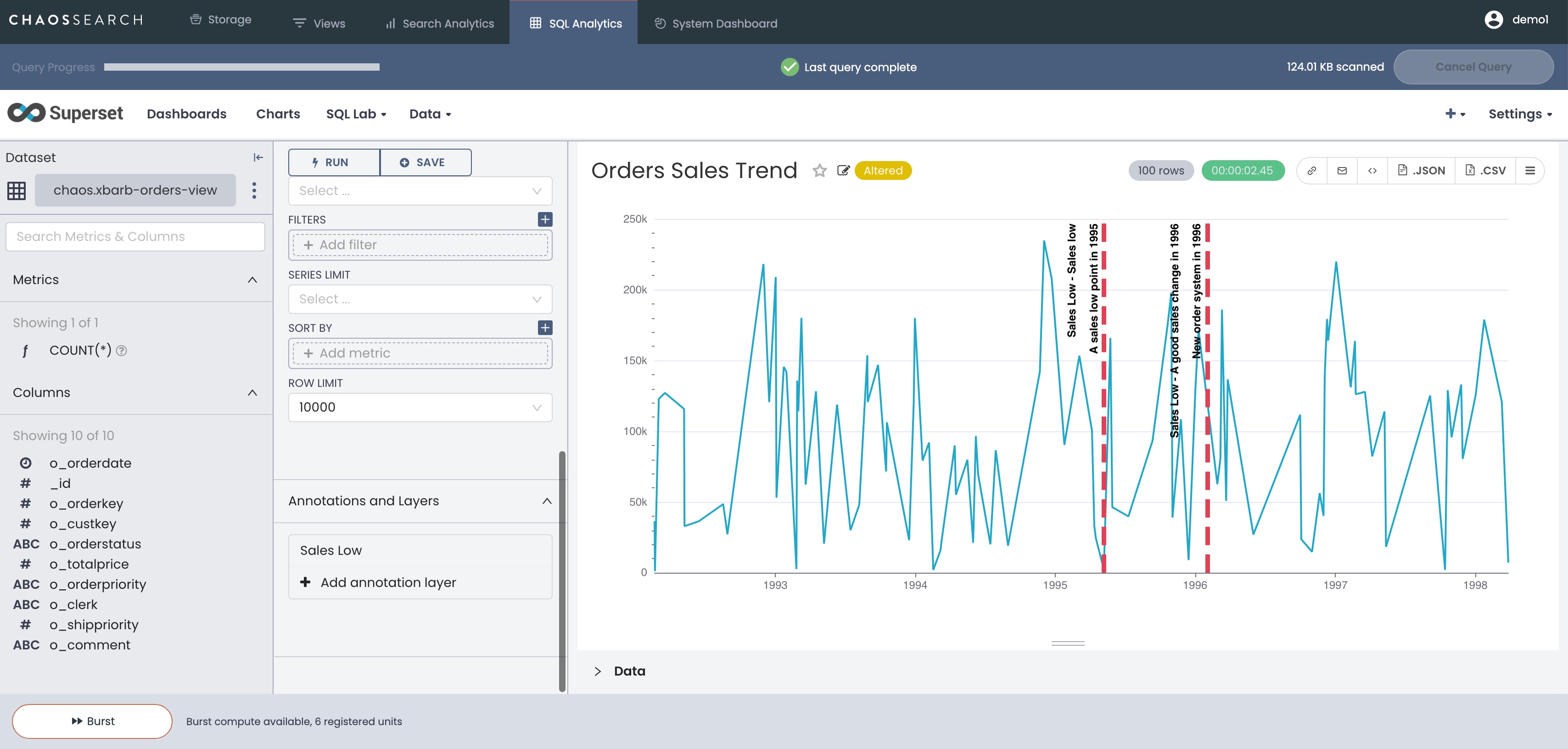
Task: Select the SQL Analytics tab
Action: point(573,22)
